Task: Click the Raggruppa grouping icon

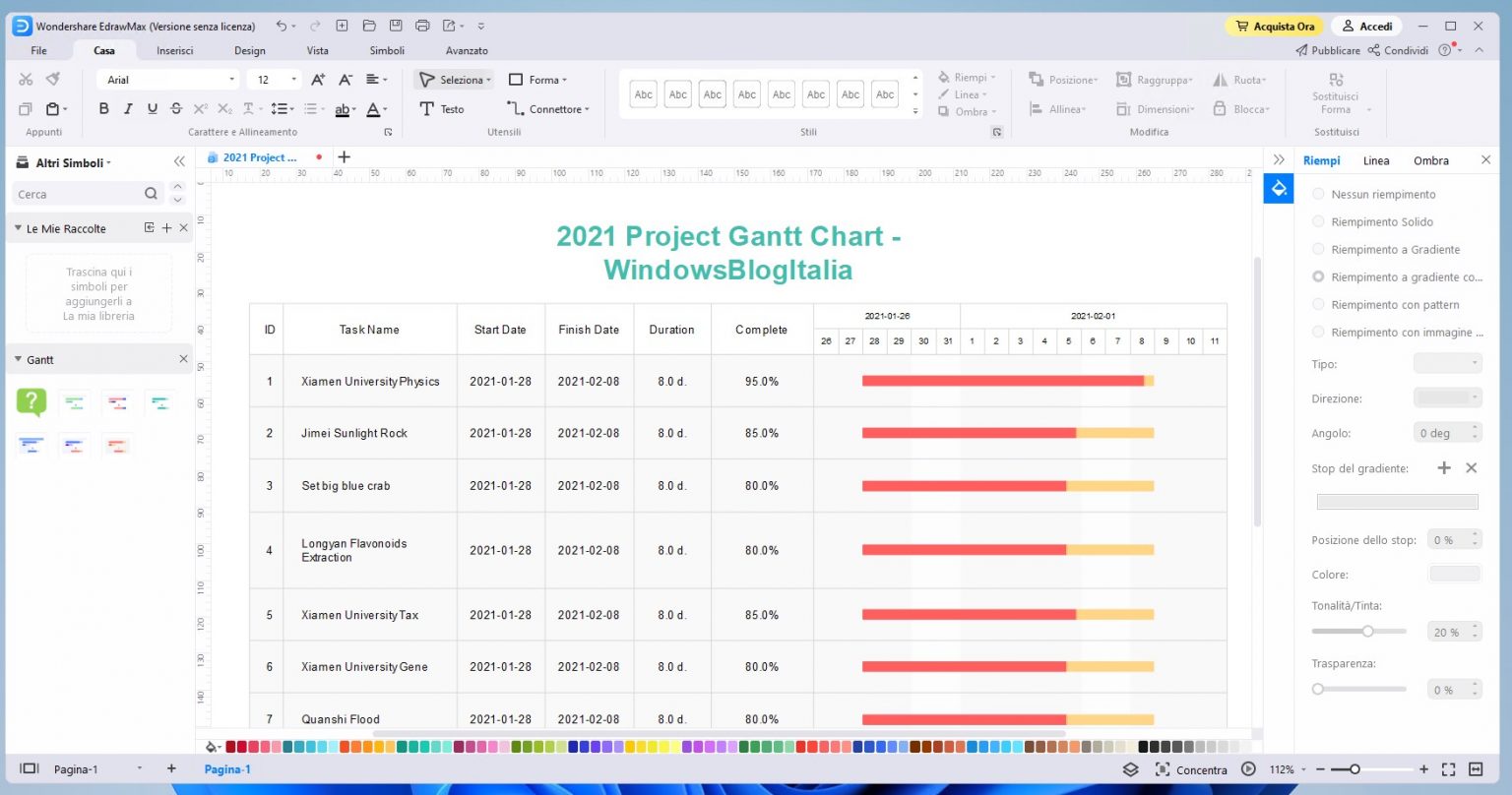Action: pos(1154,79)
